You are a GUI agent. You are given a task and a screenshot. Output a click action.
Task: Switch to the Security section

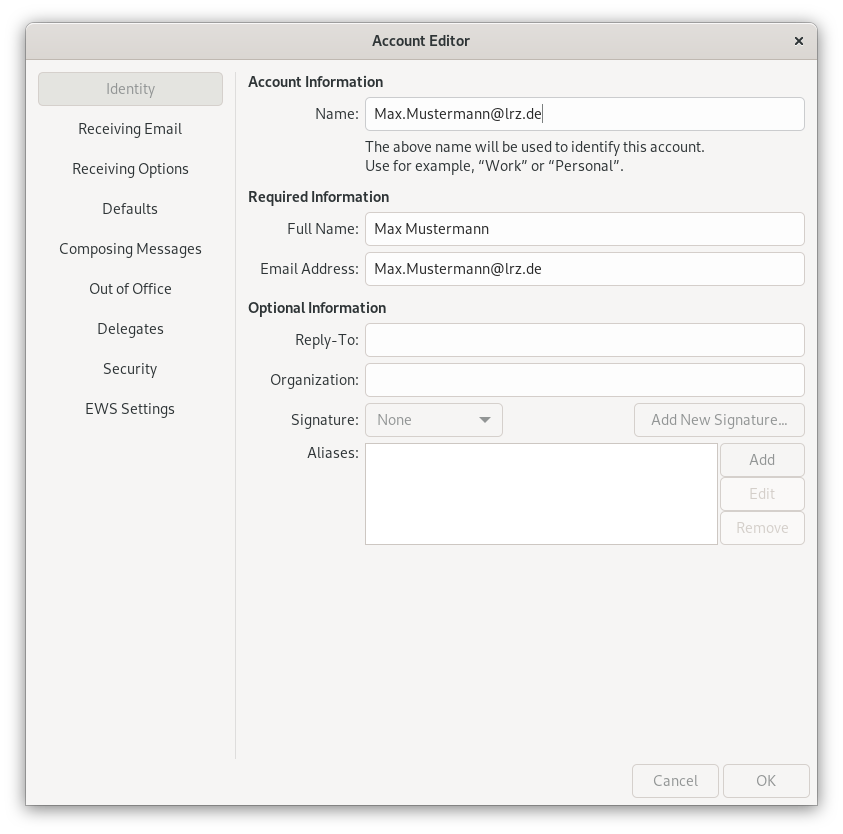click(x=130, y=369)
